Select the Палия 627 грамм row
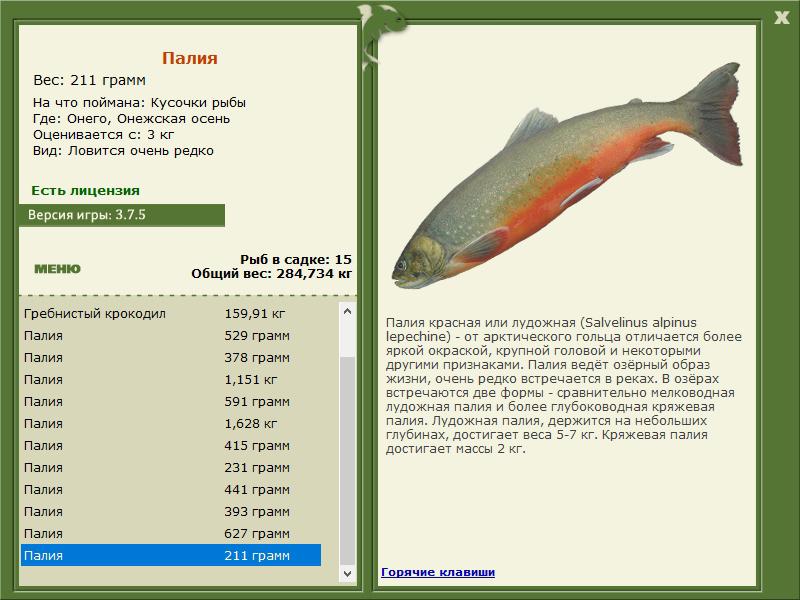Viewport: 800px width, 600px height. tap(171, 533)
